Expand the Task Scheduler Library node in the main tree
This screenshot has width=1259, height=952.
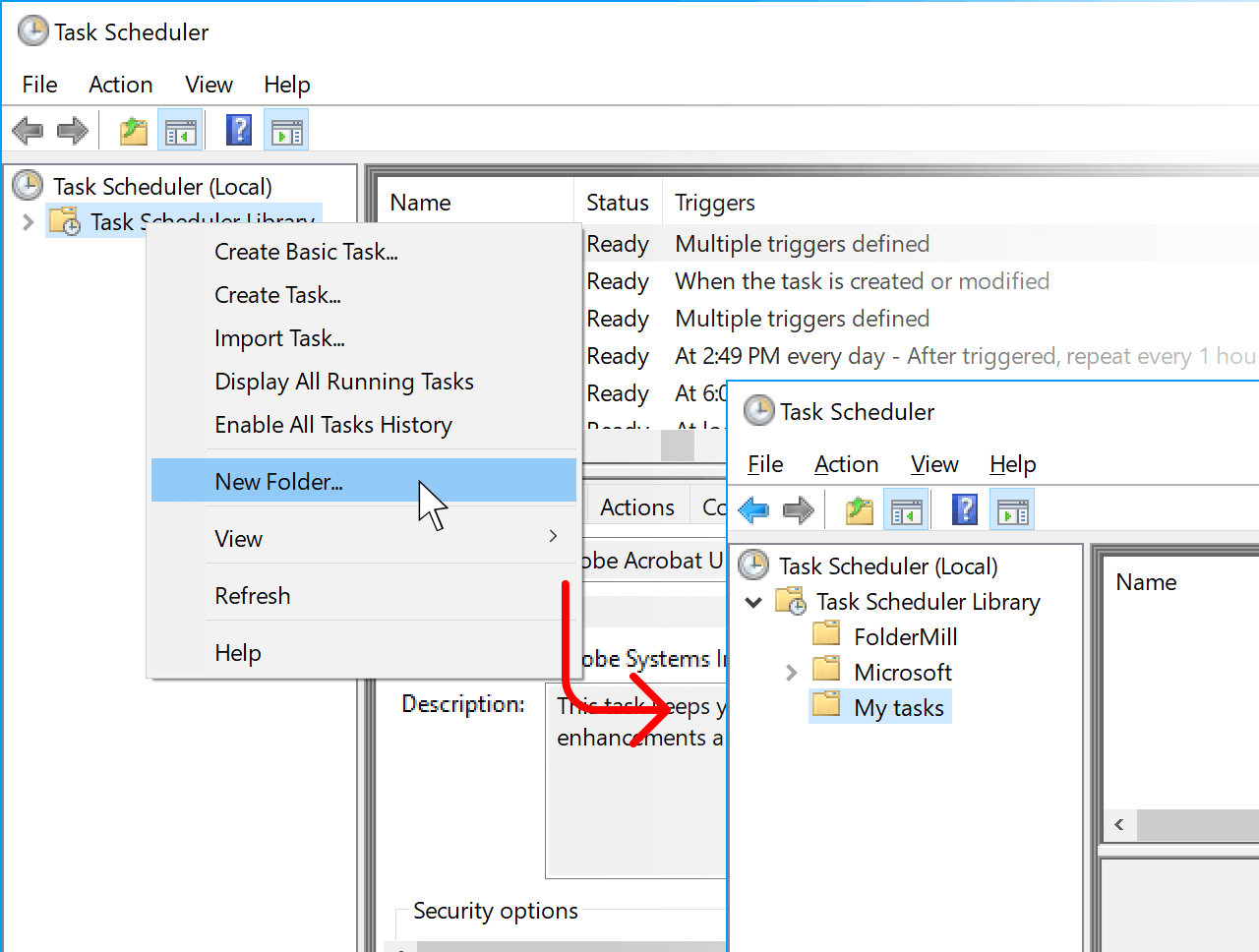[x=29, y=222]
